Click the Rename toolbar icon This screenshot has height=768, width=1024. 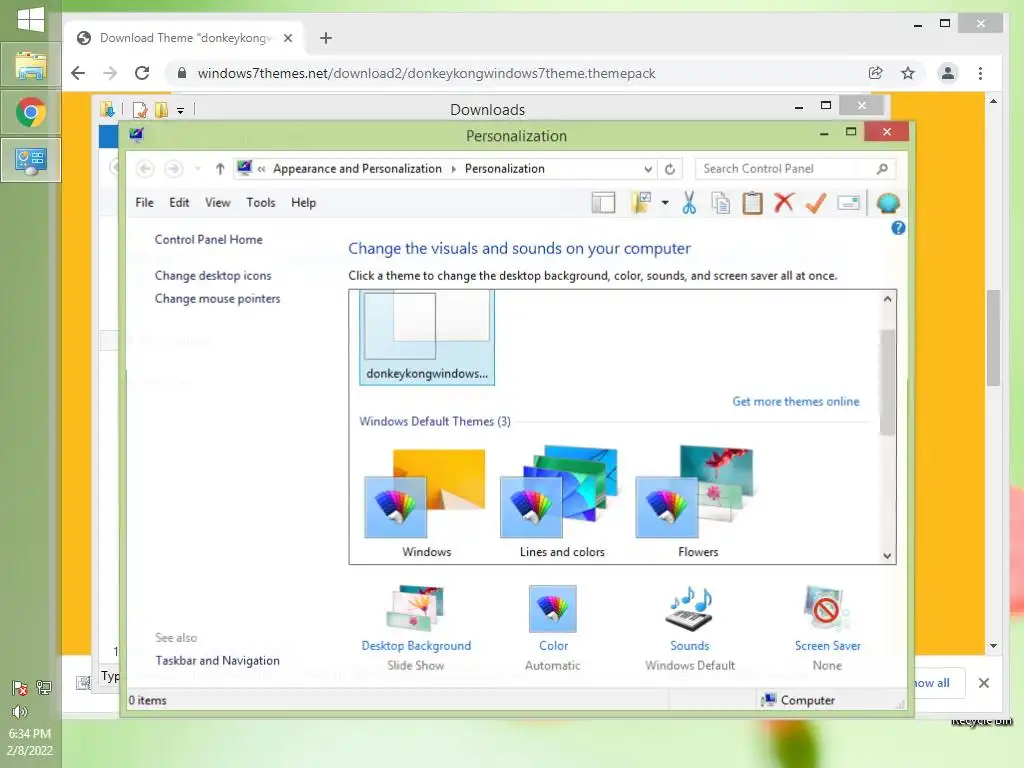coord(848,203)
